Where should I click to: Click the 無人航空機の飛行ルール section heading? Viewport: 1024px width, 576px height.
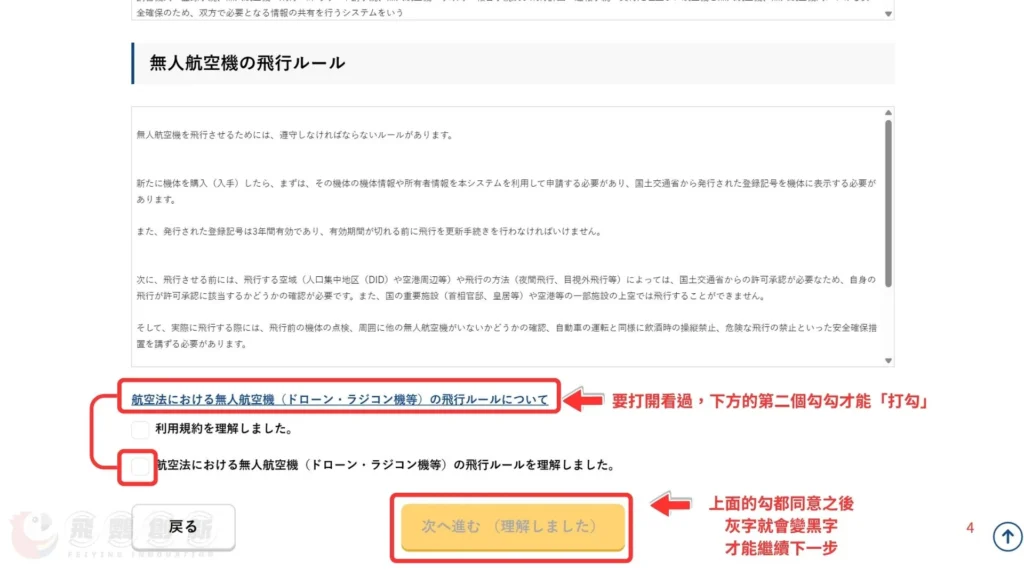coord(247,63)
